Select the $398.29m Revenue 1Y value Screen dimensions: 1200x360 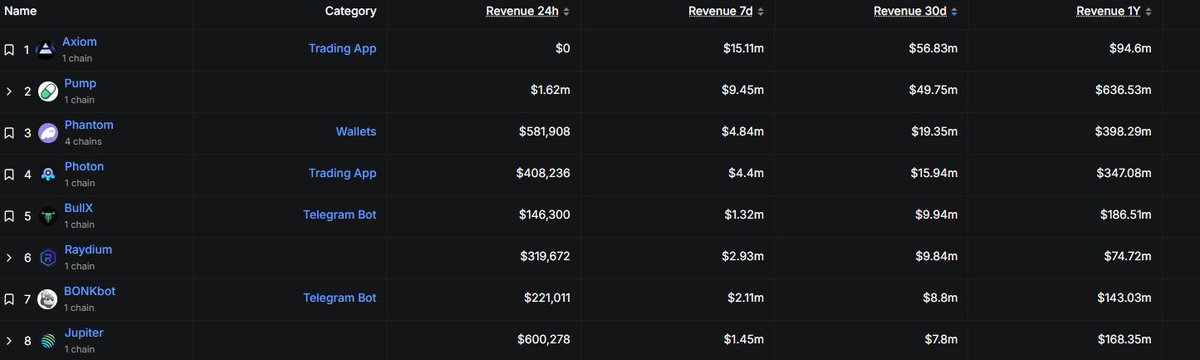pos(1123,132)
